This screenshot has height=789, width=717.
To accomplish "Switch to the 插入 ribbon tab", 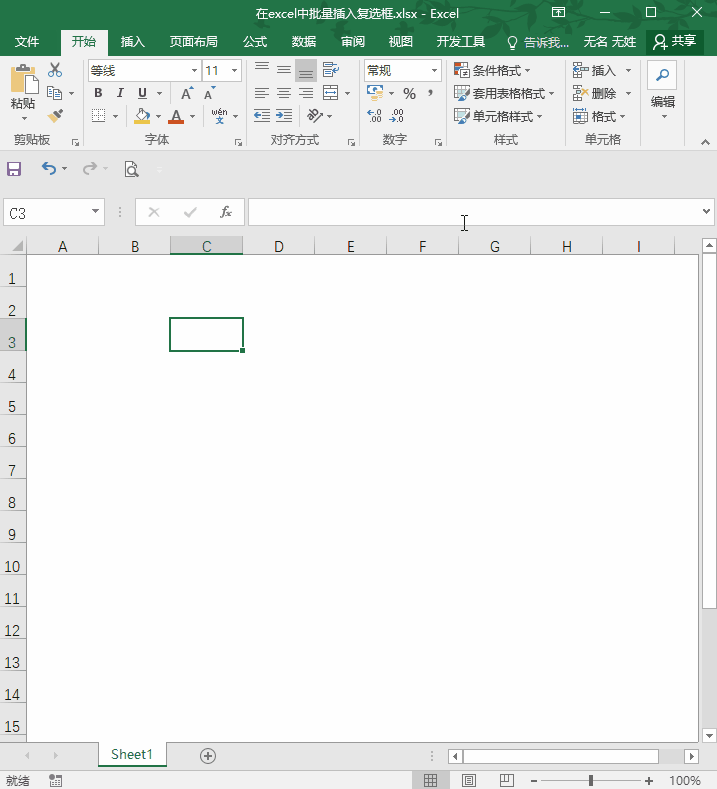I will click(132, 42).
